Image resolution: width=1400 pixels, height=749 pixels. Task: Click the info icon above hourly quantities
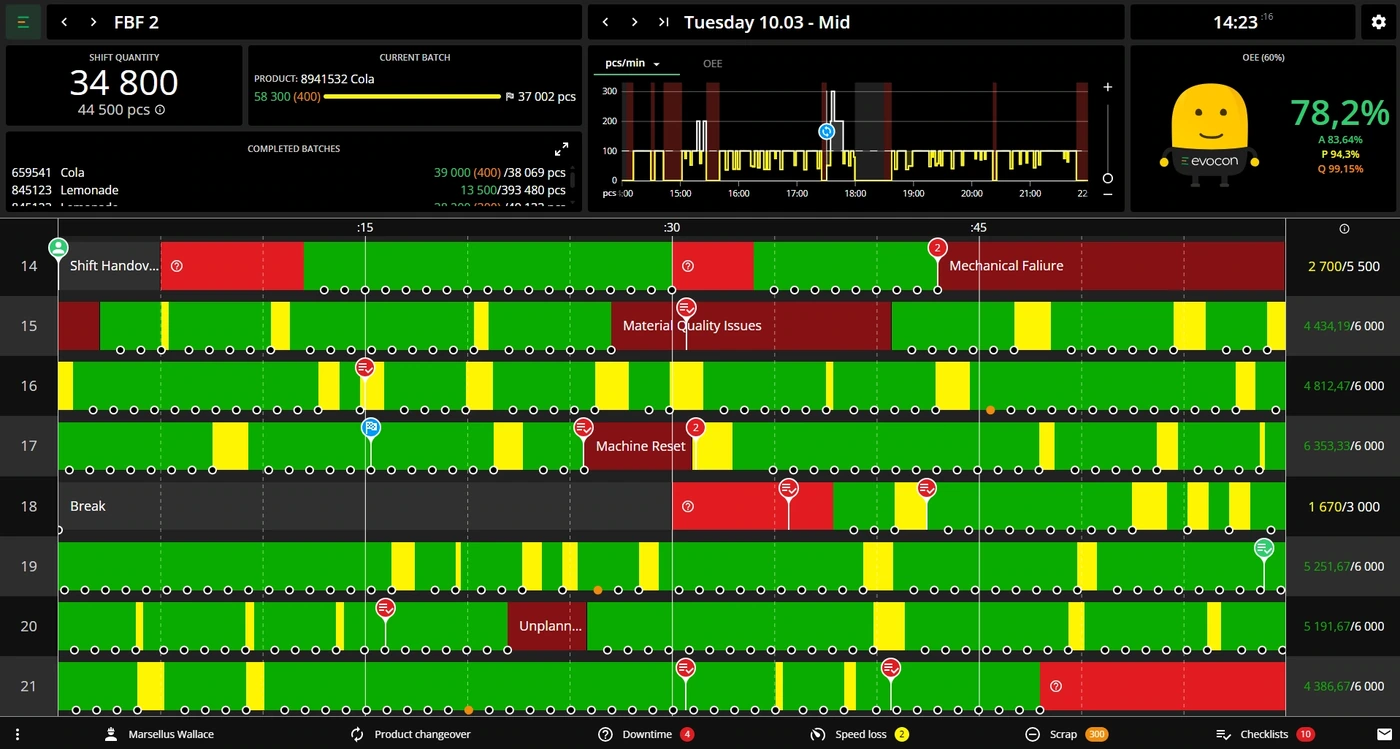[1344, 229]
